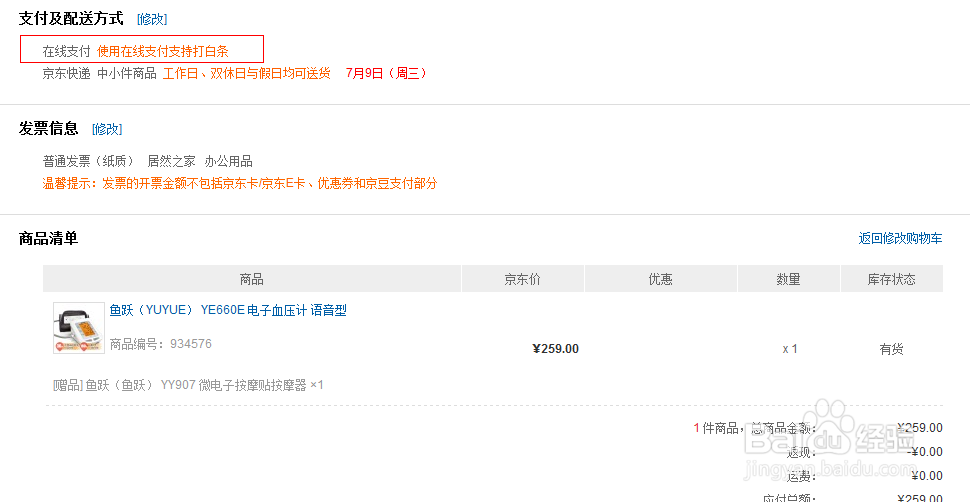
Task: Click the 修改 link beside 发票信息
Action: coord(107,129)
